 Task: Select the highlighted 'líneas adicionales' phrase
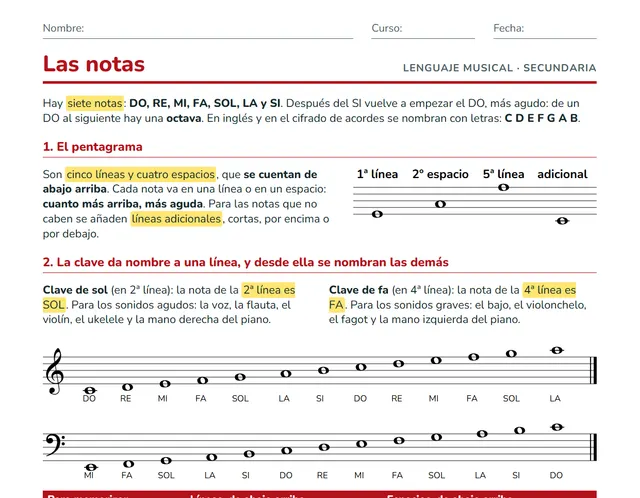pos(176,219)
